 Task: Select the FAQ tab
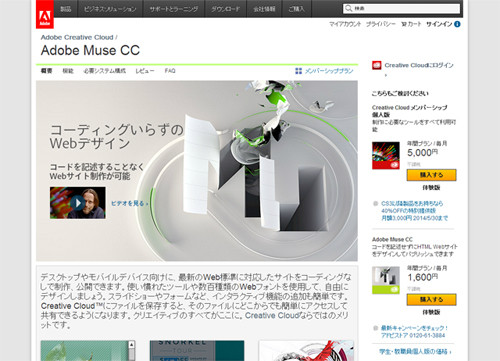pyautogui.click(x=170, y=71)
